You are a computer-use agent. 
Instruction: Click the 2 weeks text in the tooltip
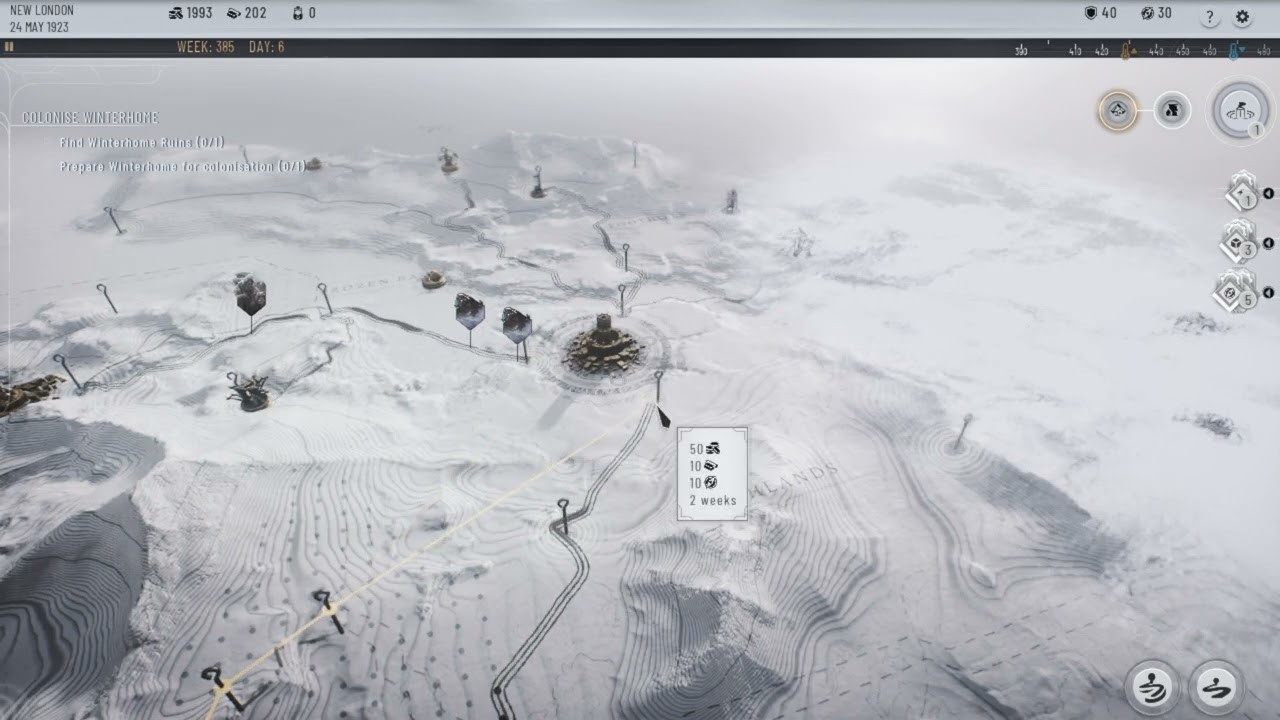pyautogui.click(x=713, y=501)
